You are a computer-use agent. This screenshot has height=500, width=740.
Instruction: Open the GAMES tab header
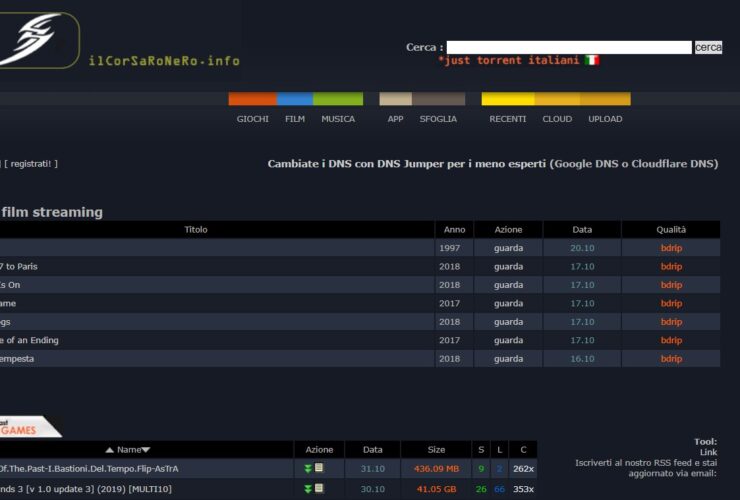20,428
